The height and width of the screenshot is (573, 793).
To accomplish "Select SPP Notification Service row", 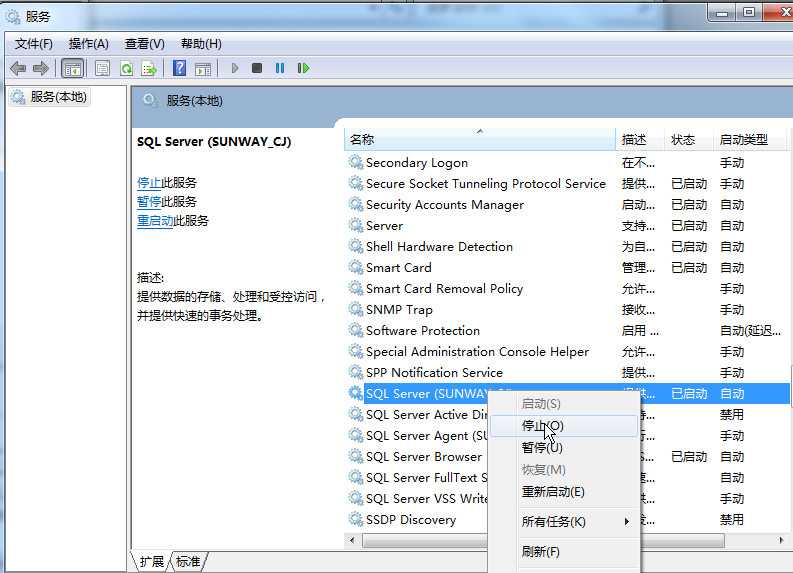I will click(566, 372).
